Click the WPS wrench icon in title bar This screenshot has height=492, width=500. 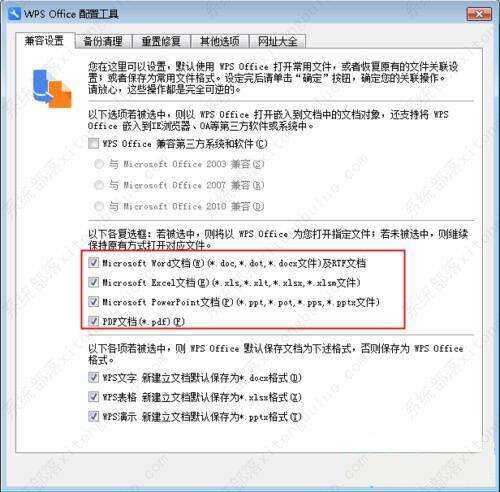tap(14, 14)
